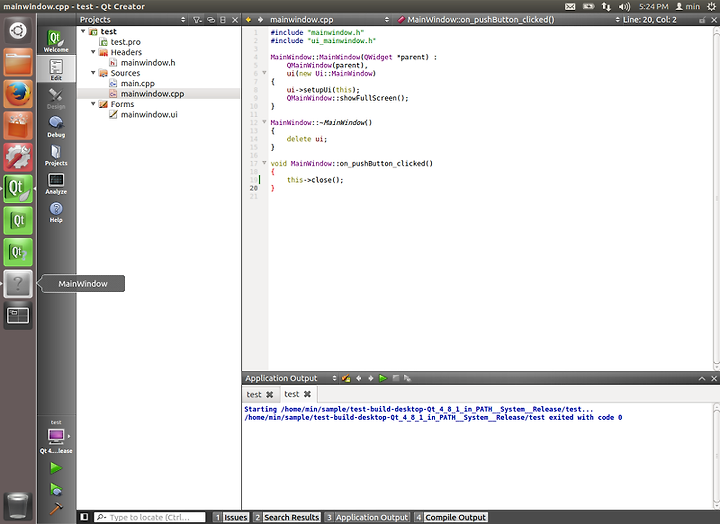
Task: Split the Projects side panel
Action: (x=223, y=20)
